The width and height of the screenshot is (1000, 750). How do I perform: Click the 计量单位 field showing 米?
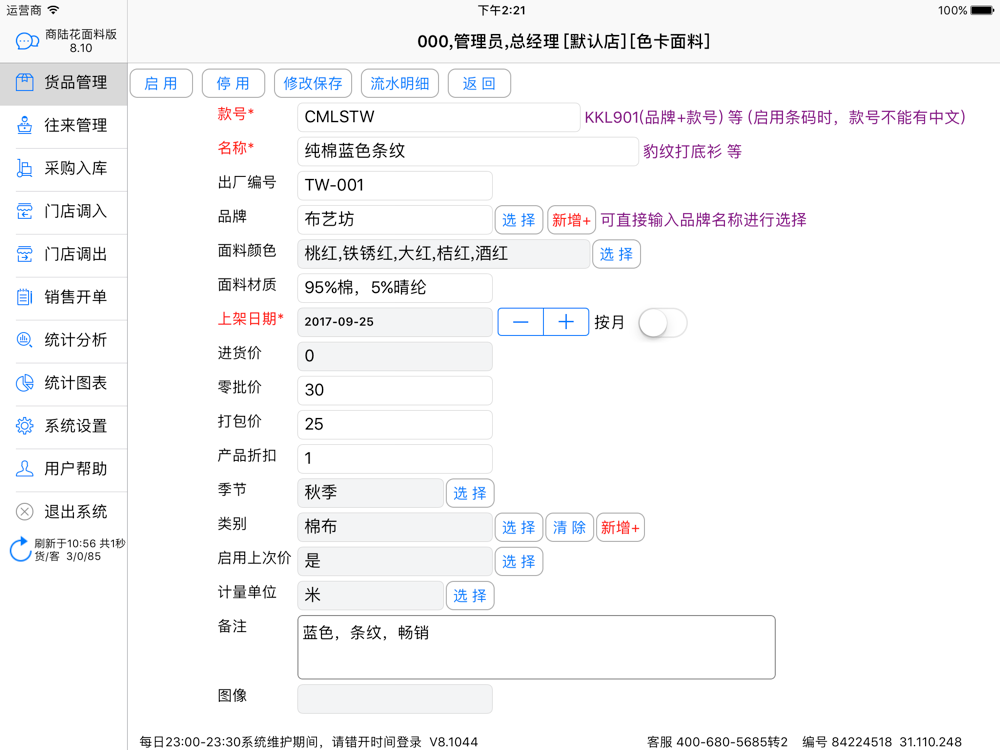(370, 595)
